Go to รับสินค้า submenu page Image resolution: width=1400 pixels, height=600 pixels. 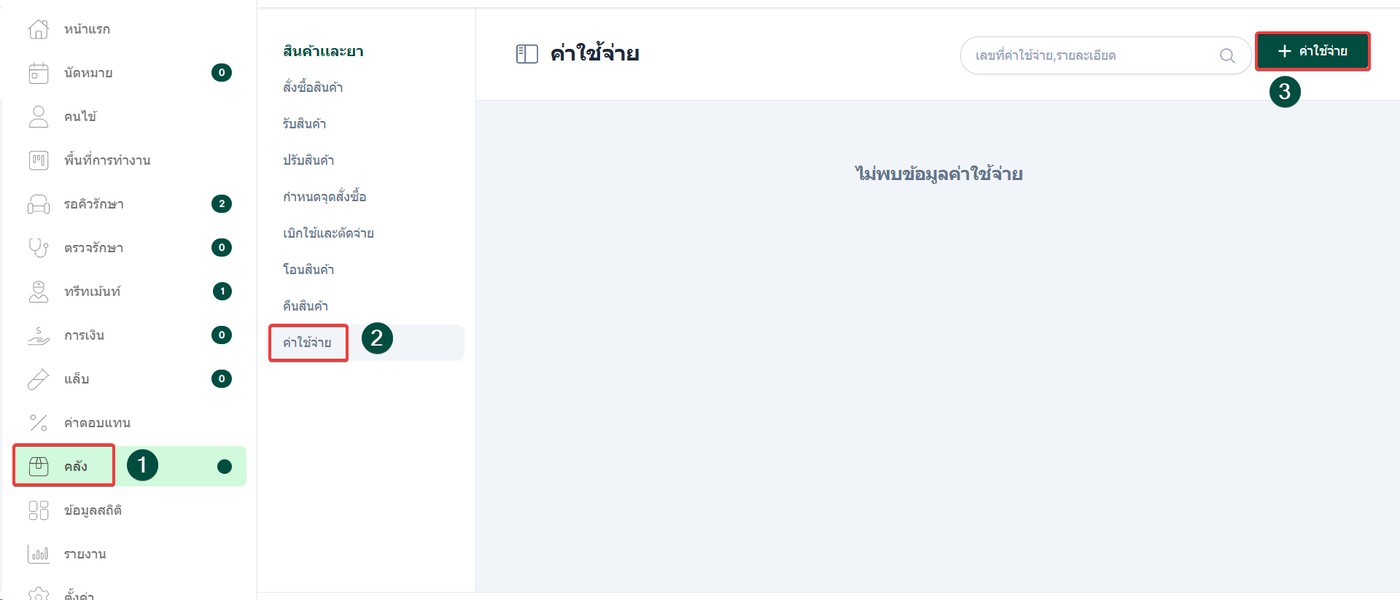[304, 124]
